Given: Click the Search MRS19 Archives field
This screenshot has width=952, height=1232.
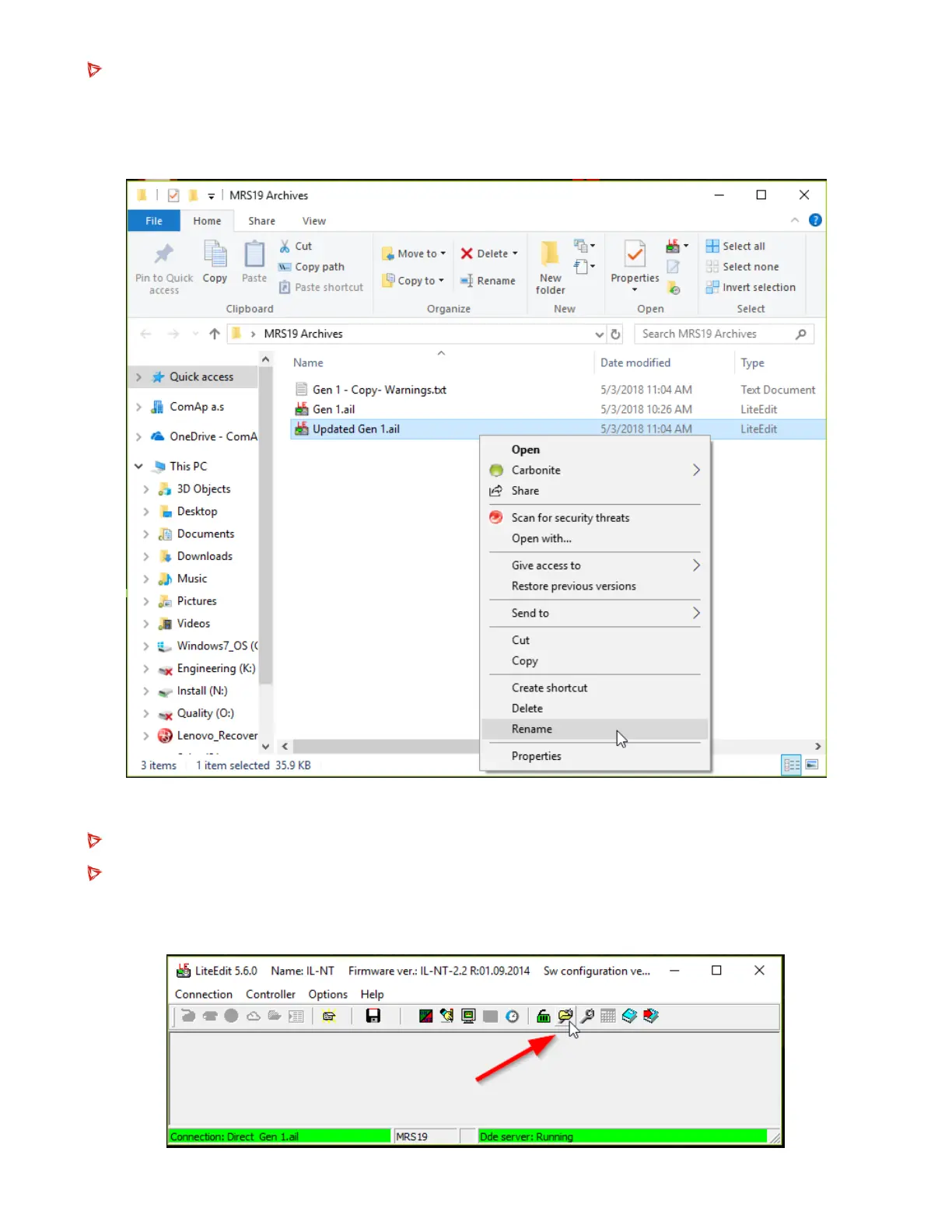Looking at the screenshot, I should (x=724, y=334).
